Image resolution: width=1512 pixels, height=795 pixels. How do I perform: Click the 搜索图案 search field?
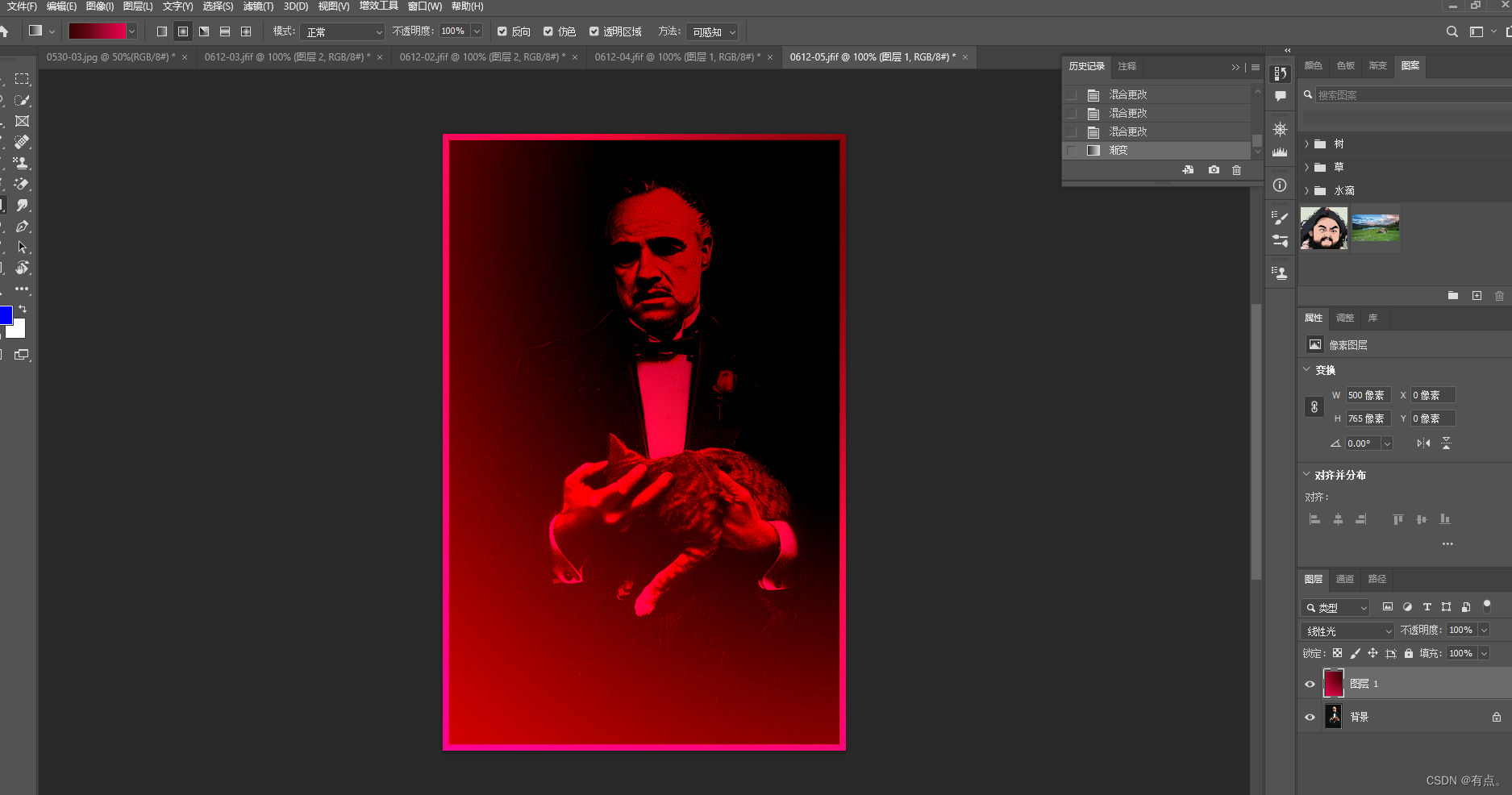pyautogui.click(x=1413, y=95)
